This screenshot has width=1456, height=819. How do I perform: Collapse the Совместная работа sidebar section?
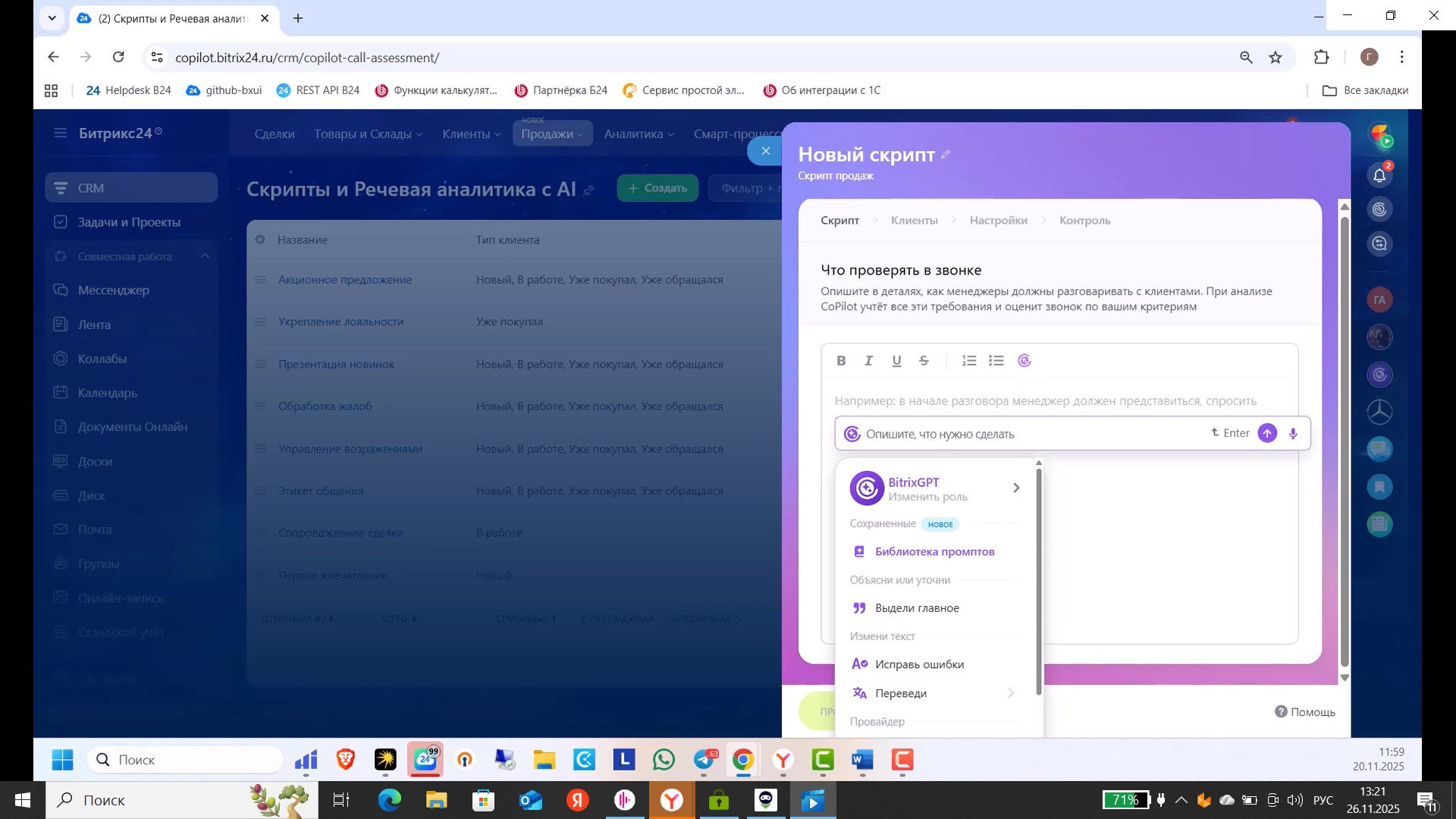205,256
